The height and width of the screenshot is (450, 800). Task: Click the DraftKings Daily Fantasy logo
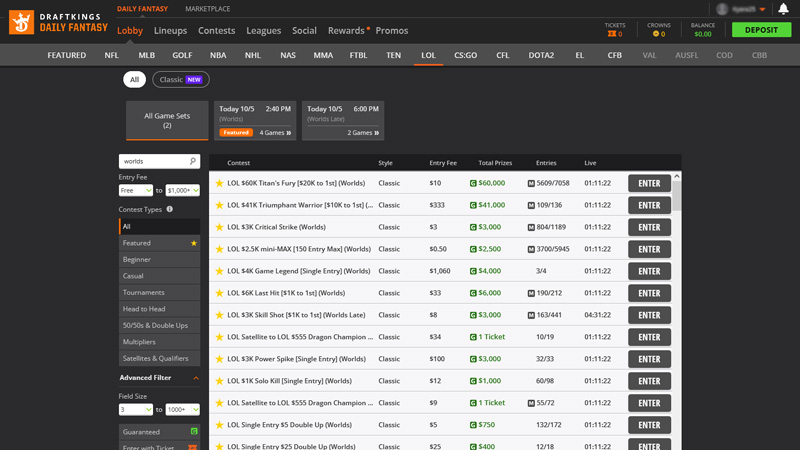coord(58,22)
